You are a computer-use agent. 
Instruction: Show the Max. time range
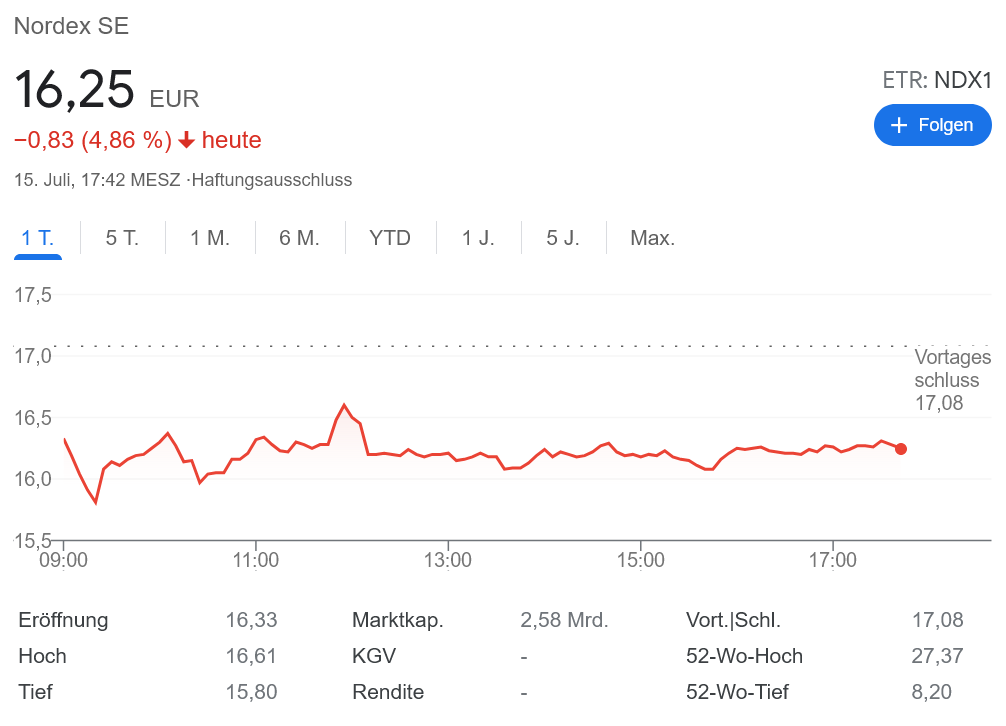(x=652, y=239)
